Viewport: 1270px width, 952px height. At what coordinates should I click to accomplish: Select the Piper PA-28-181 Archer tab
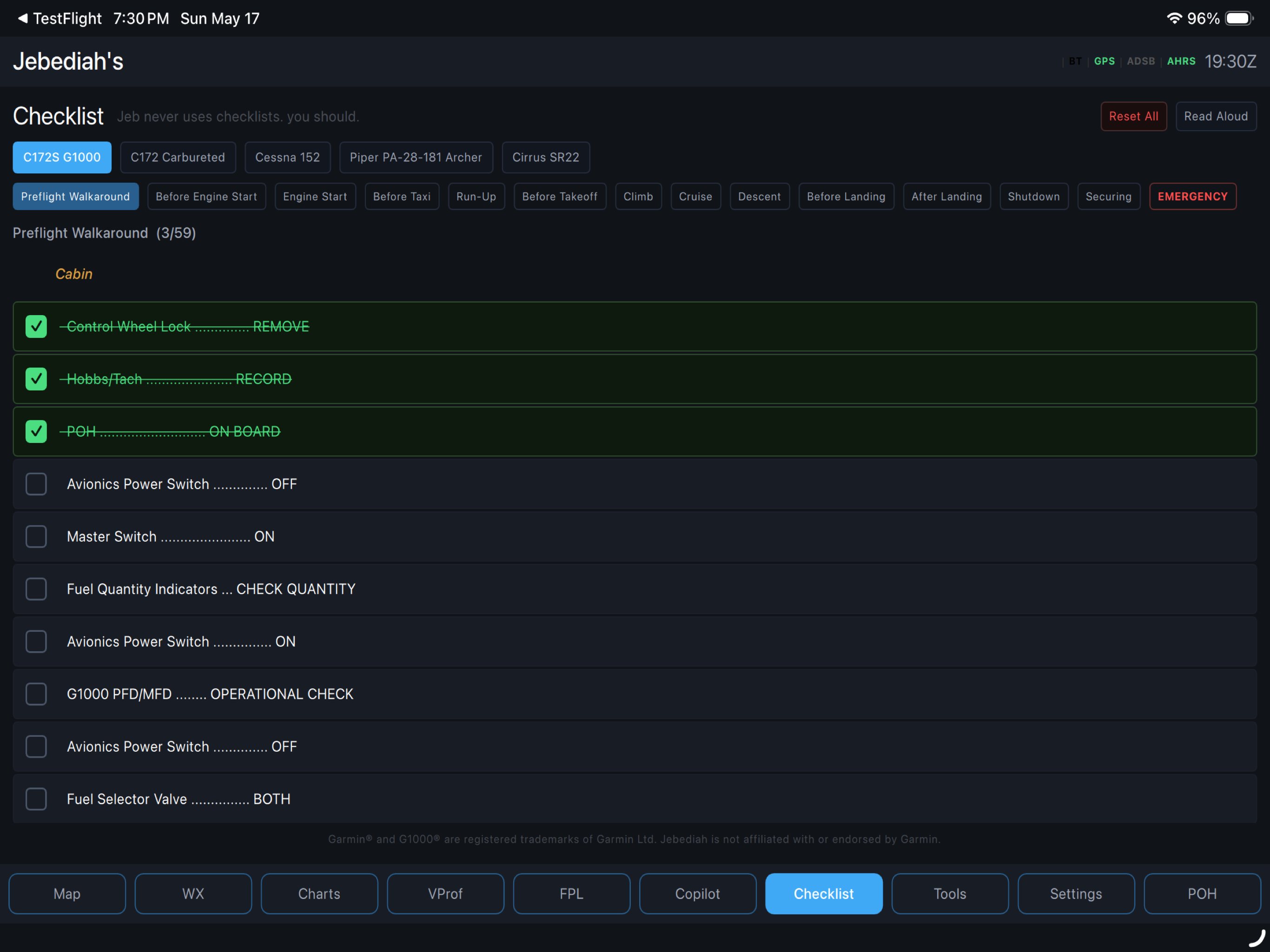[x=416, y=157]
